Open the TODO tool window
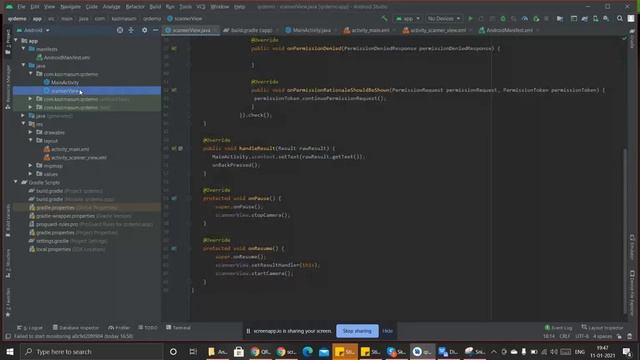 click(148, 328)
